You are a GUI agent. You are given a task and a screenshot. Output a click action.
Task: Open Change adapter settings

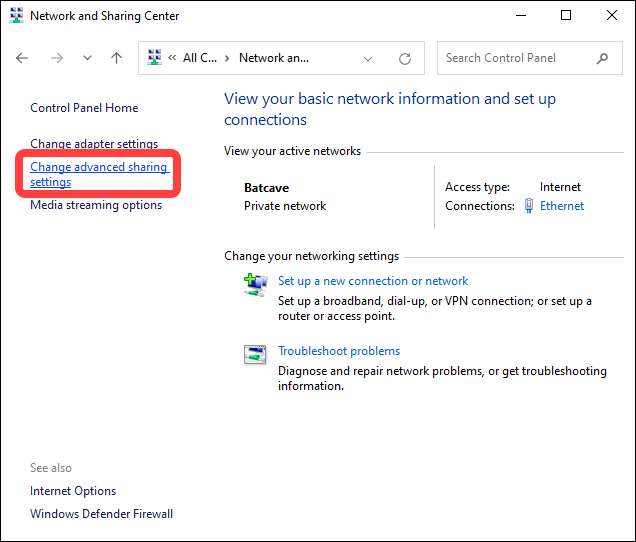point(94,144)
